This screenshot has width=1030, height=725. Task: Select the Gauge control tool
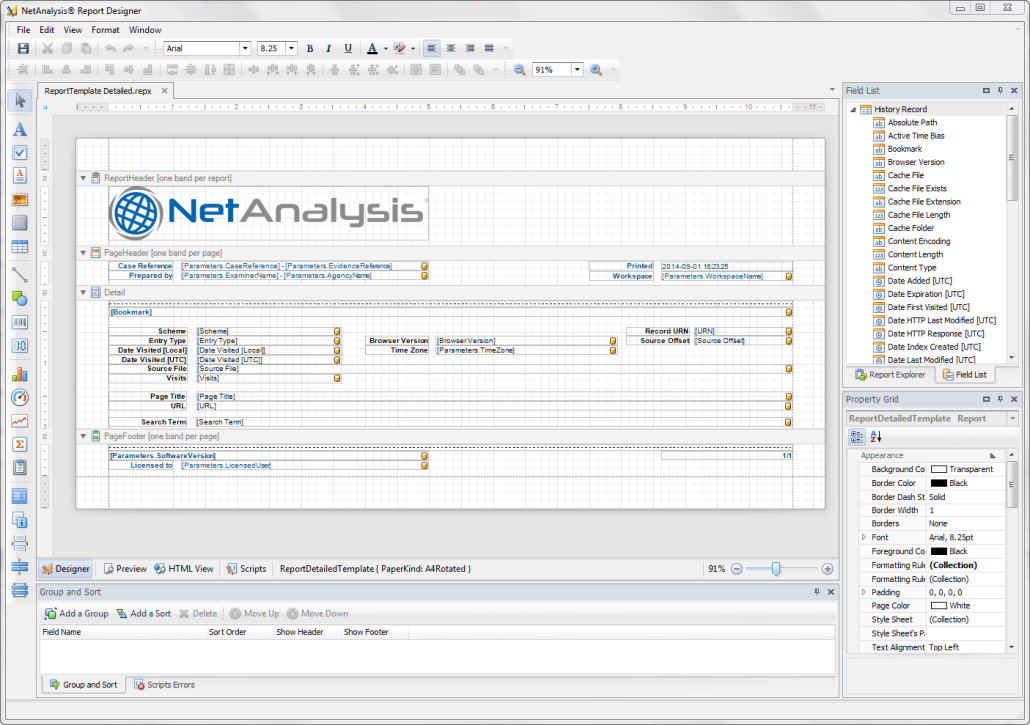[x=20, y=398]
